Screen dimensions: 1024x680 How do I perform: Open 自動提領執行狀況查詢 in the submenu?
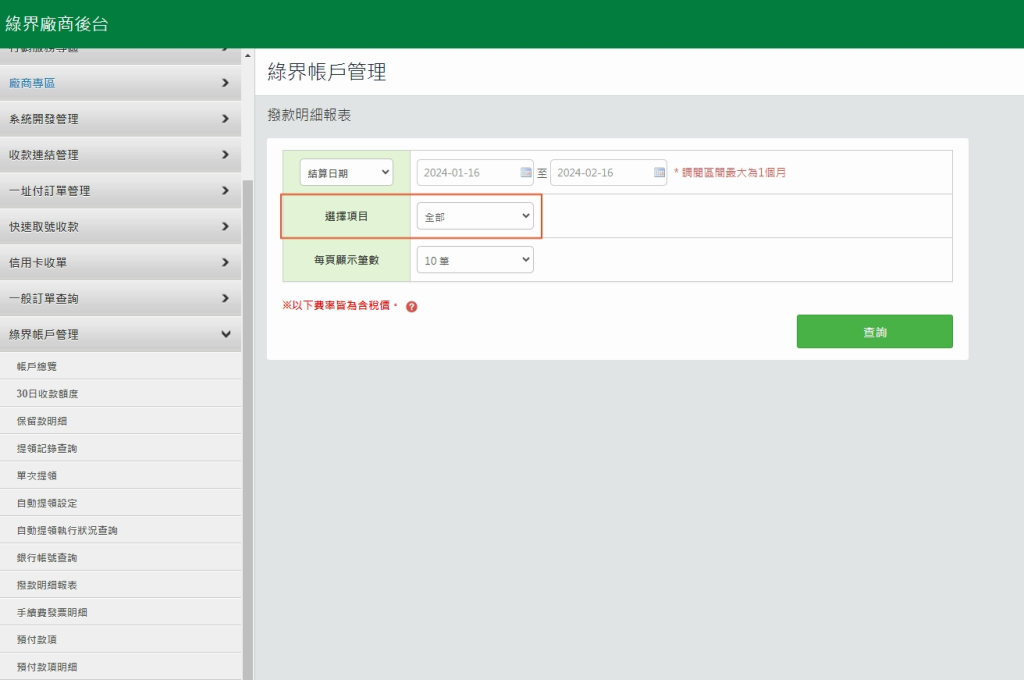click(x=120, y=530)
